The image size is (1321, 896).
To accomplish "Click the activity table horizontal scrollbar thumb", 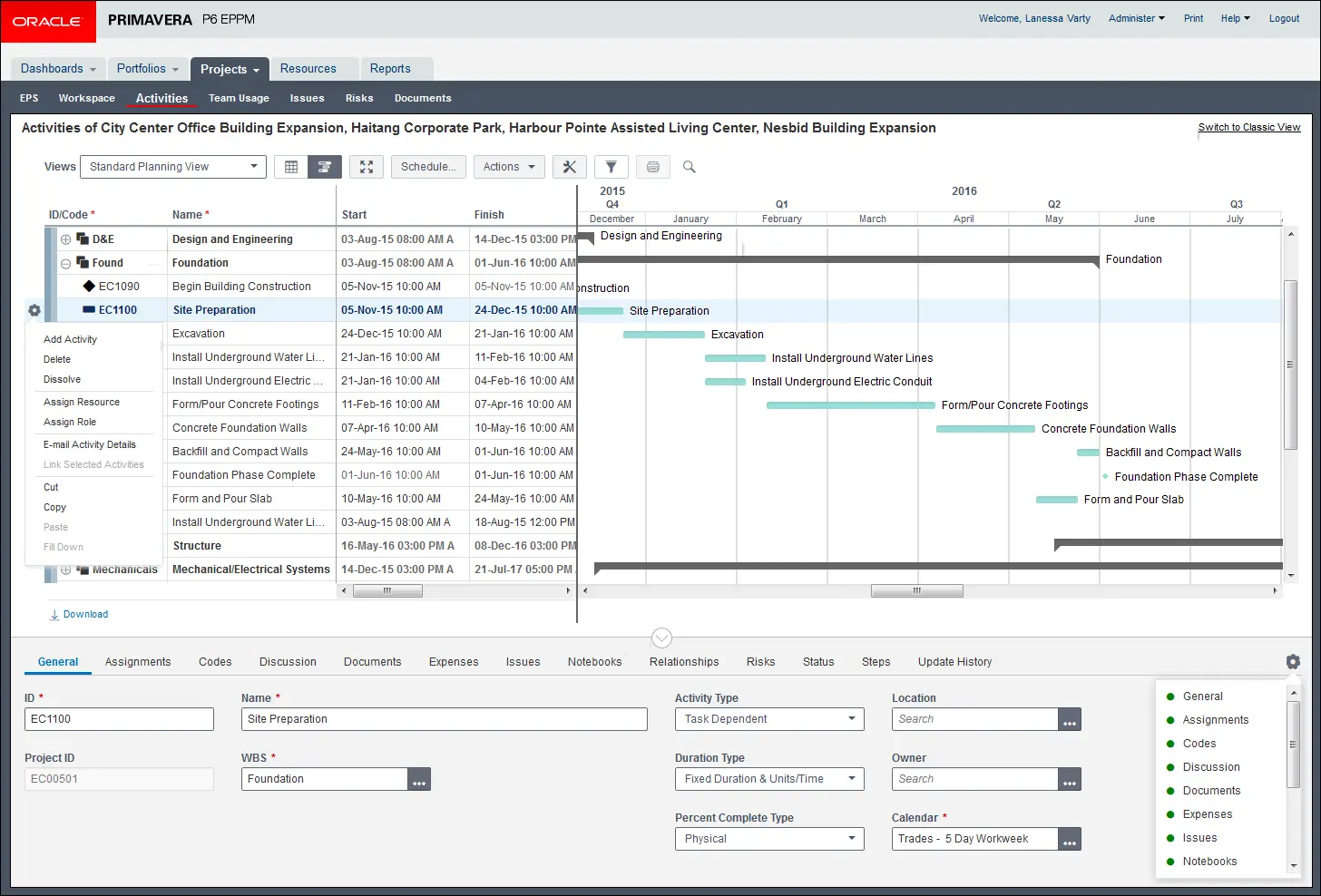I will [387, 590].
